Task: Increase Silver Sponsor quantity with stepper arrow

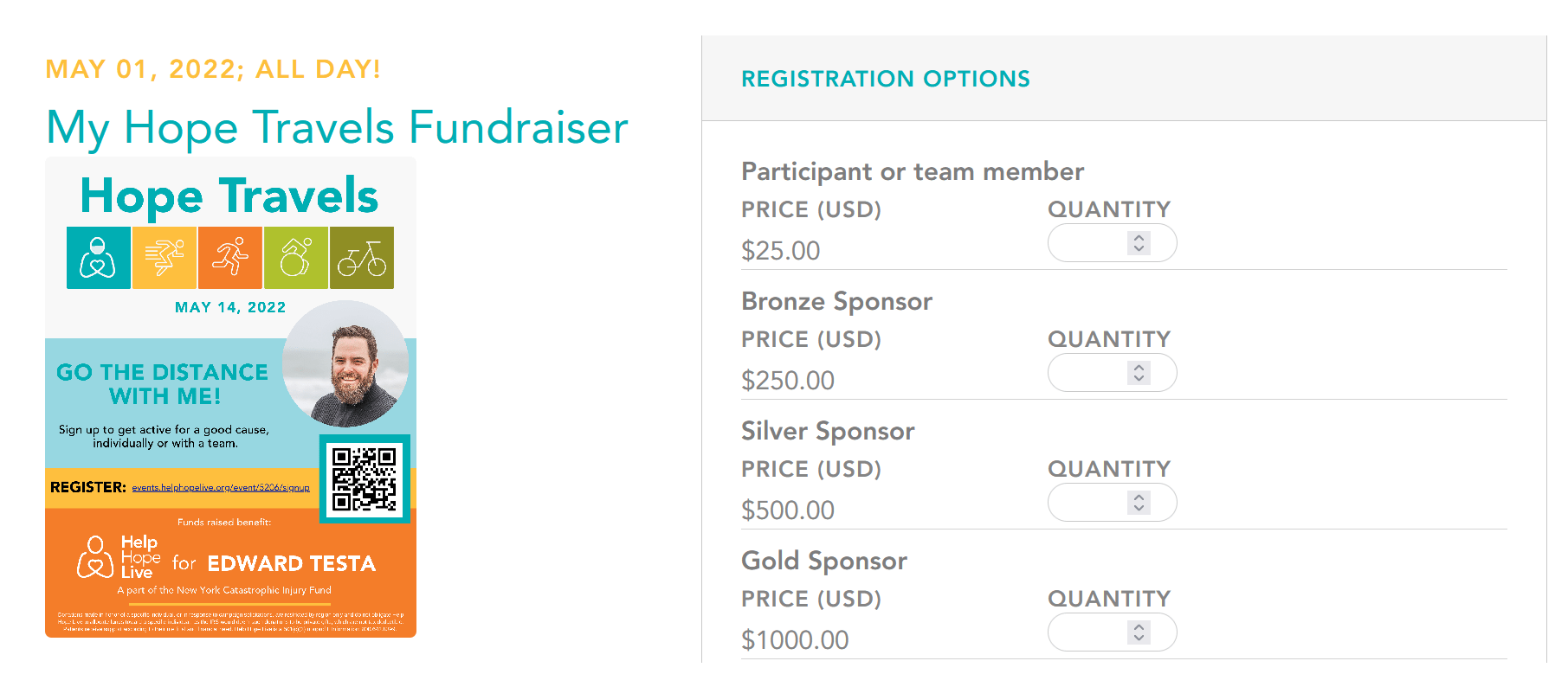Action: pyautogui.click(x=1139, y=497)
